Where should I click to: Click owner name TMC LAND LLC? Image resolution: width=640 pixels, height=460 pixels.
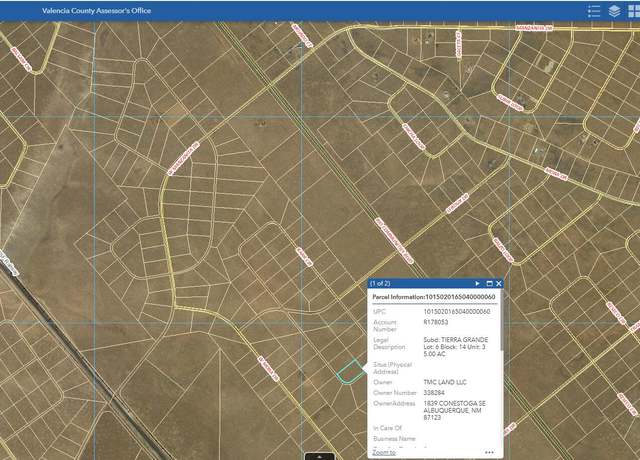point(444,382)
